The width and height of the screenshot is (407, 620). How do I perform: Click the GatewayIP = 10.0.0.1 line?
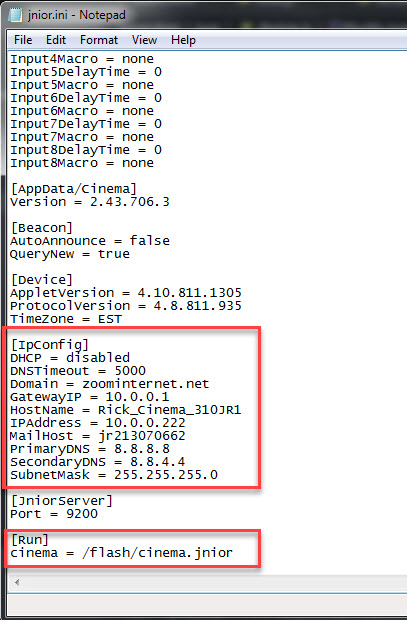pyautogui.click(x=89, y=397)
